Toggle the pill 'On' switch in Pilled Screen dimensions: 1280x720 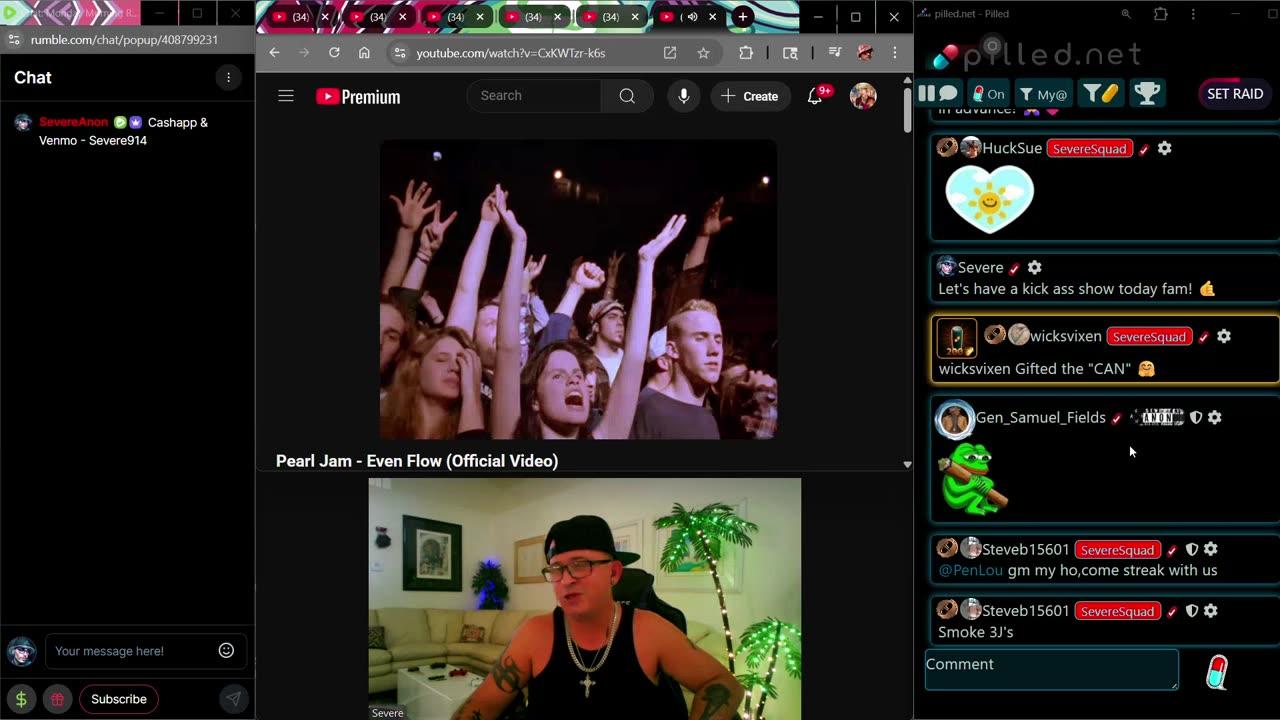click(x=988, y=93)
